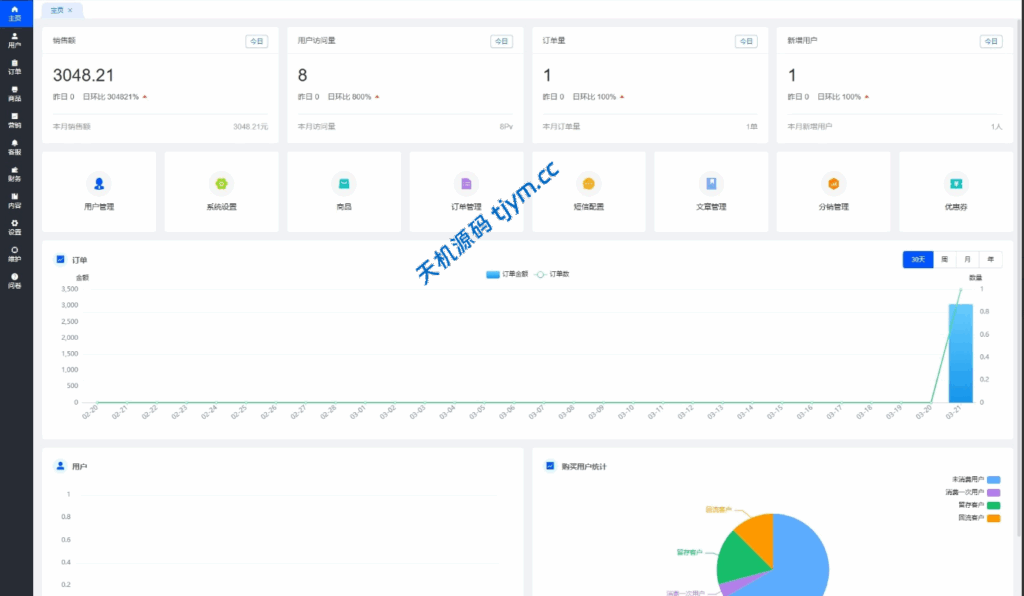The width and height of the screenshot is (1024, 596).
Task: Expand 设置 menu in sidebar
Action: pos(15,226)
